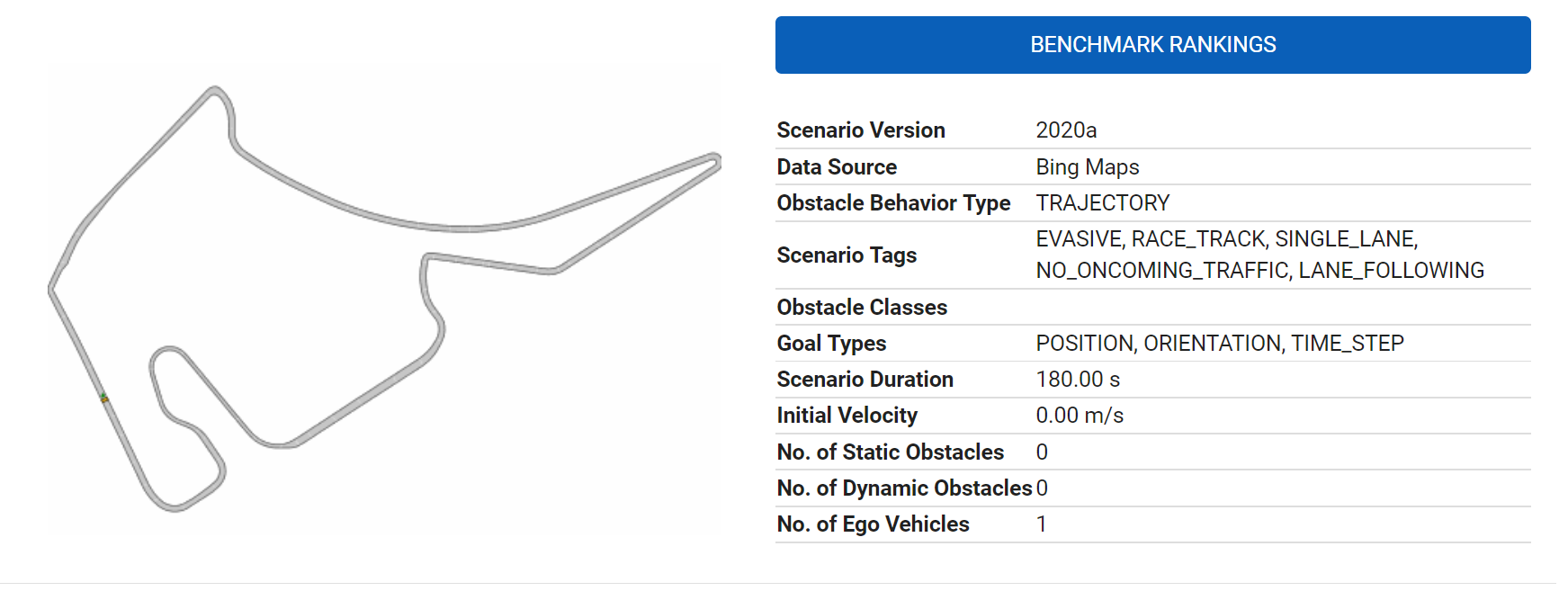
Task: Select the No. of Static Obstacles label
Action: [x=890, y=452]
